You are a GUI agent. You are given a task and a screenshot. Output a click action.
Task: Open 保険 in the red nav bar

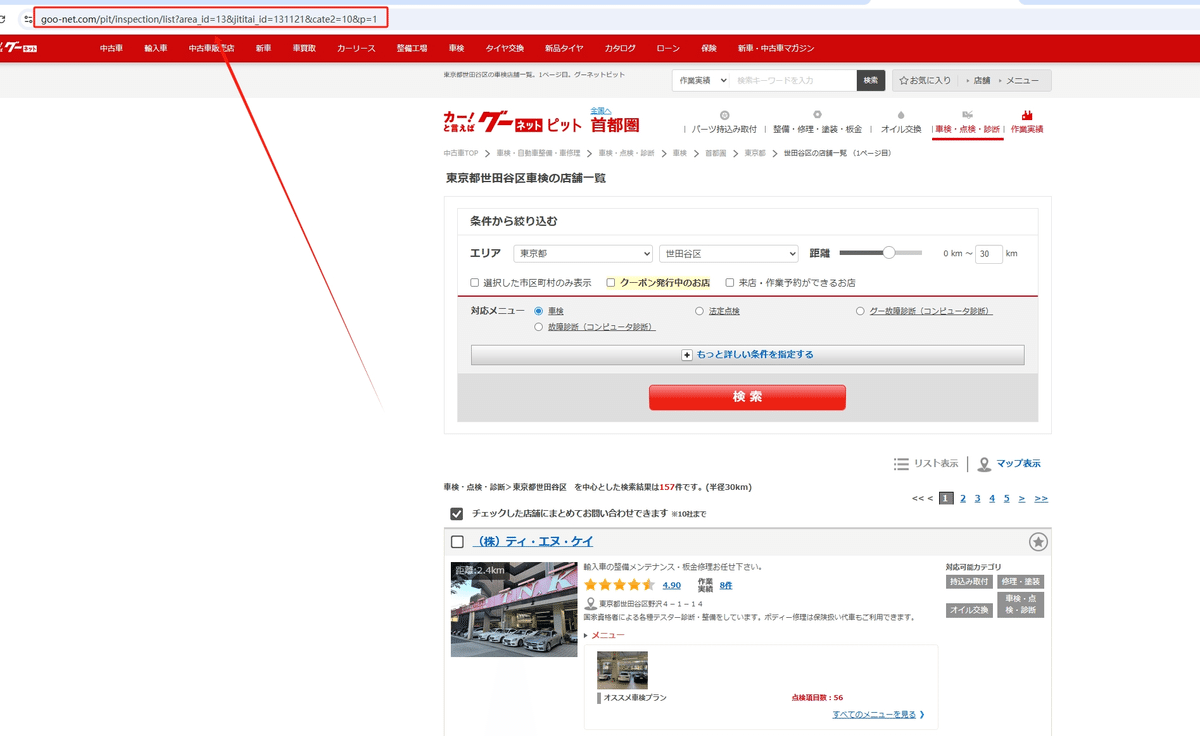709,48
